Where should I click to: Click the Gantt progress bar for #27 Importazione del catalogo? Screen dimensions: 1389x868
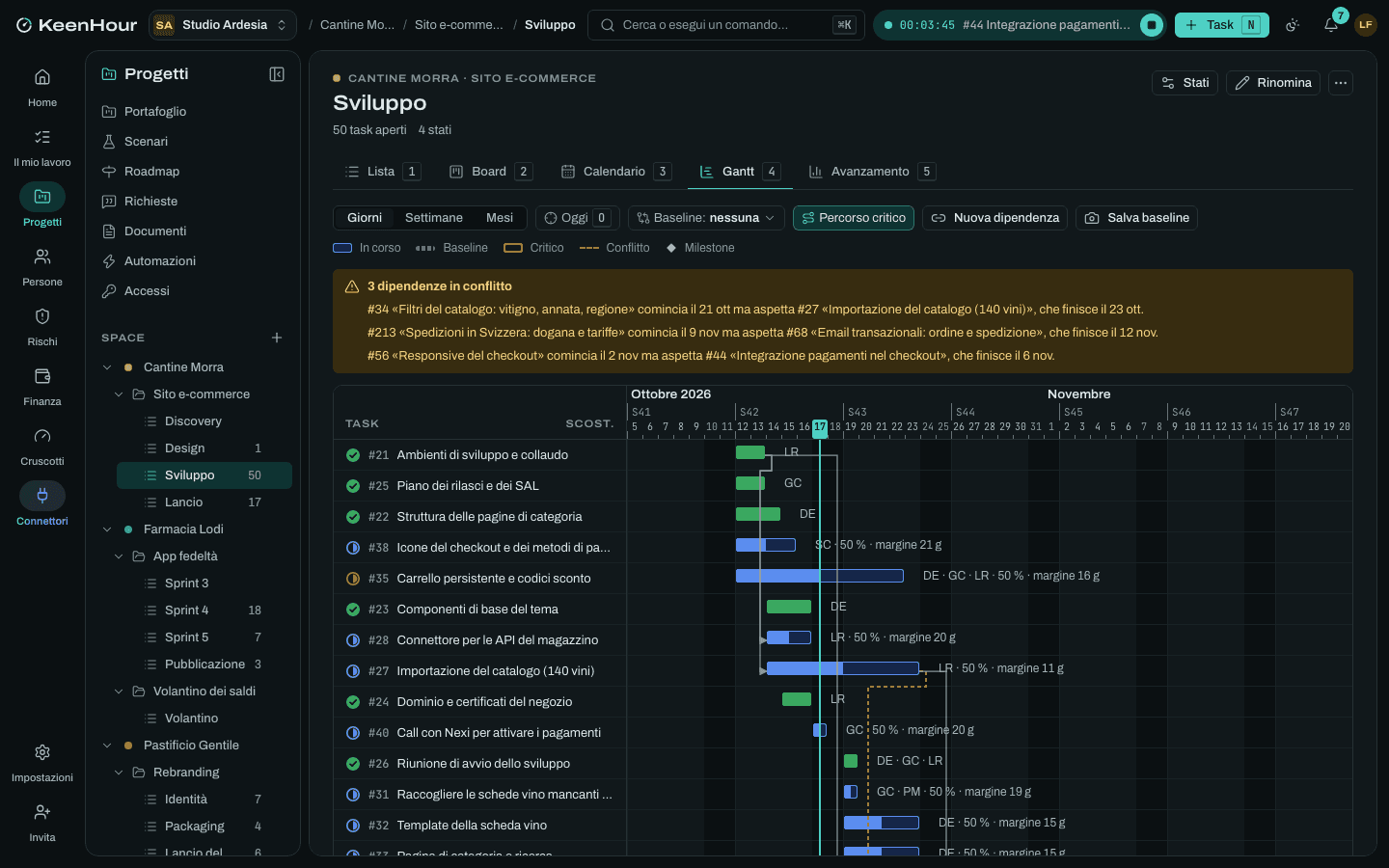[x=843, y=668]
